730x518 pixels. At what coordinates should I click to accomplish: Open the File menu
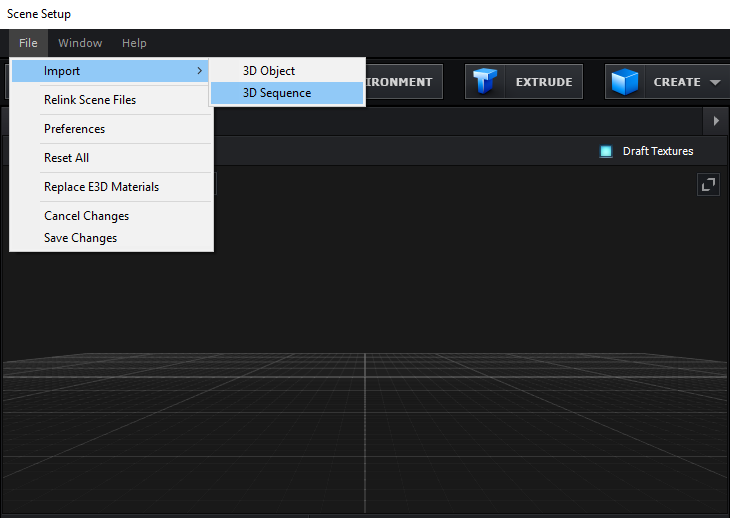click(x=28, y=43)
